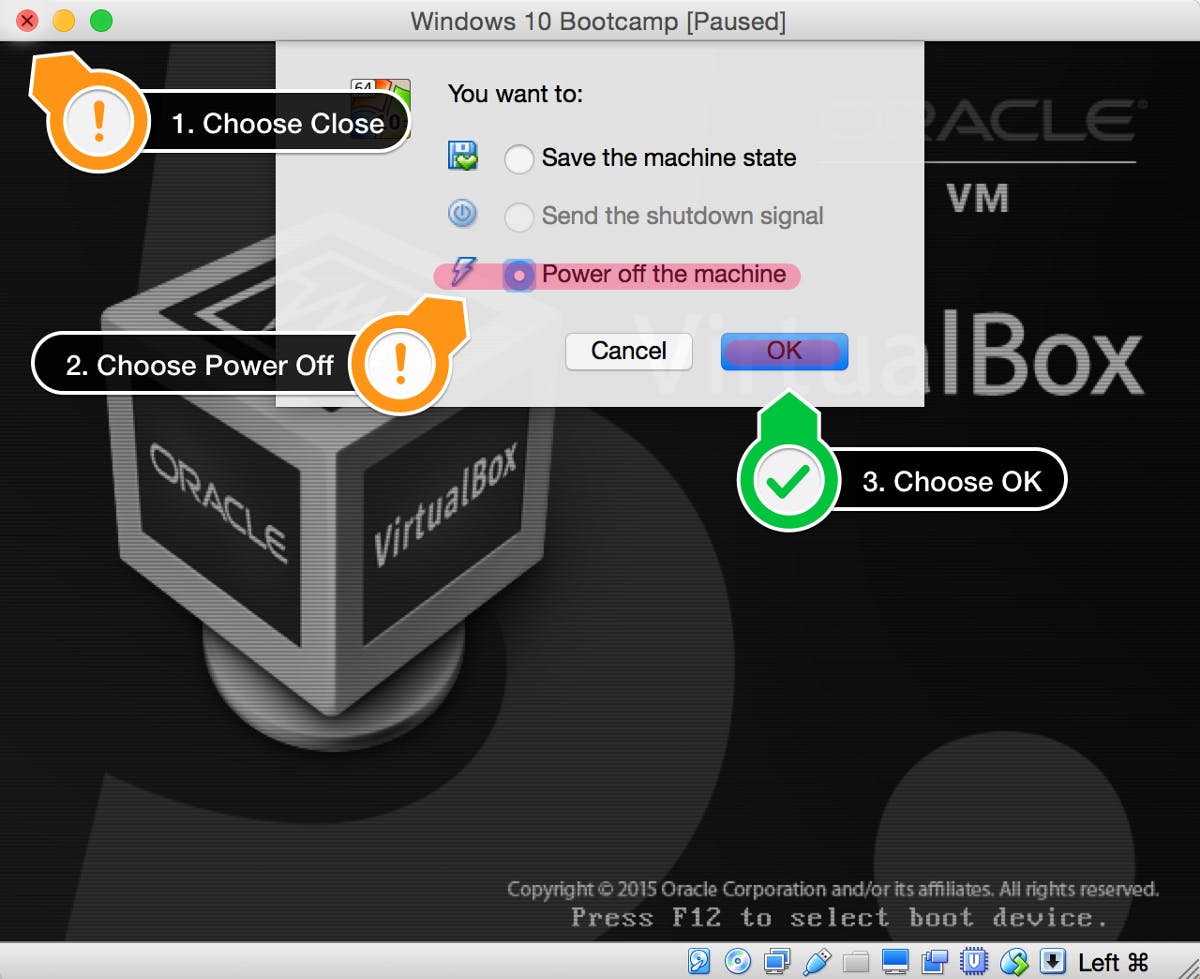Select the Save the machine state option
Screen dimensions: 1200x979
coord(519,159)
